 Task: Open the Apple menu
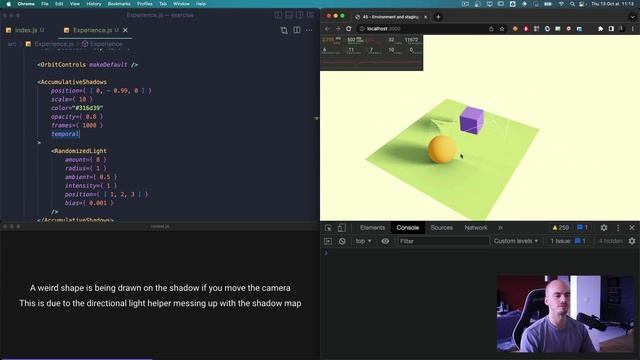(9, 4)
